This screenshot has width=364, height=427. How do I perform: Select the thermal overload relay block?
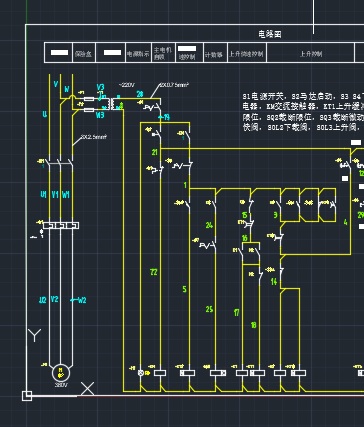click(61, 226)
